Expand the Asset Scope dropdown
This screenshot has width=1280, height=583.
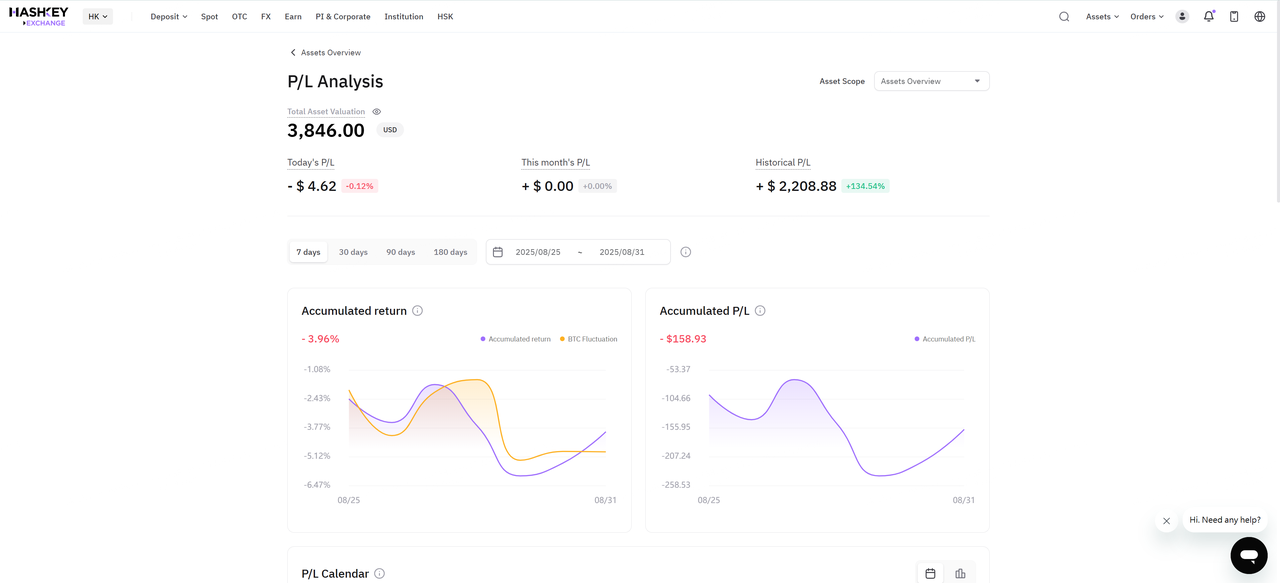pyautogui.click(x=932, y=81)
